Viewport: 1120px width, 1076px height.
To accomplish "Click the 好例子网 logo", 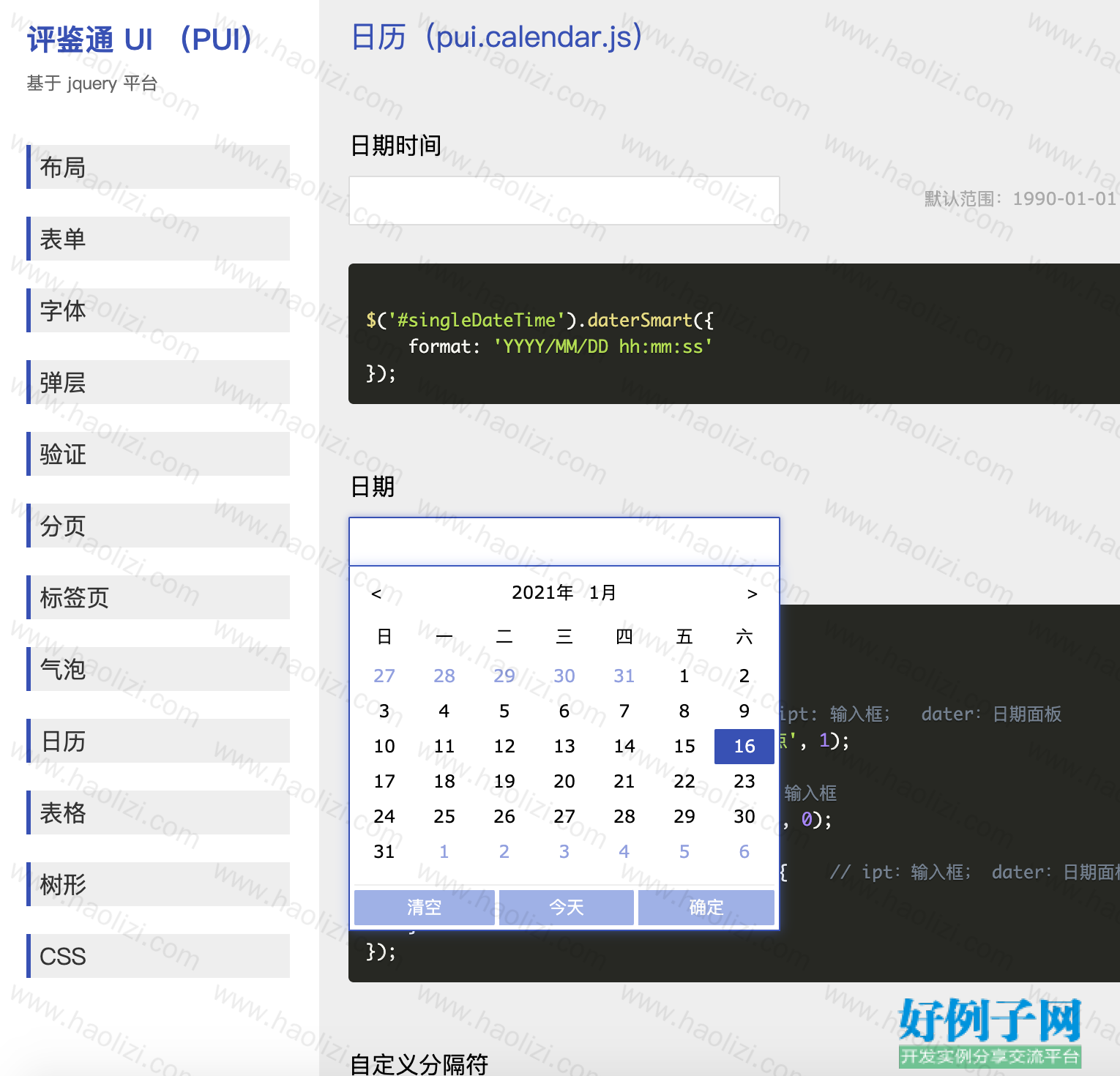I will click(x=990, y=1032).
